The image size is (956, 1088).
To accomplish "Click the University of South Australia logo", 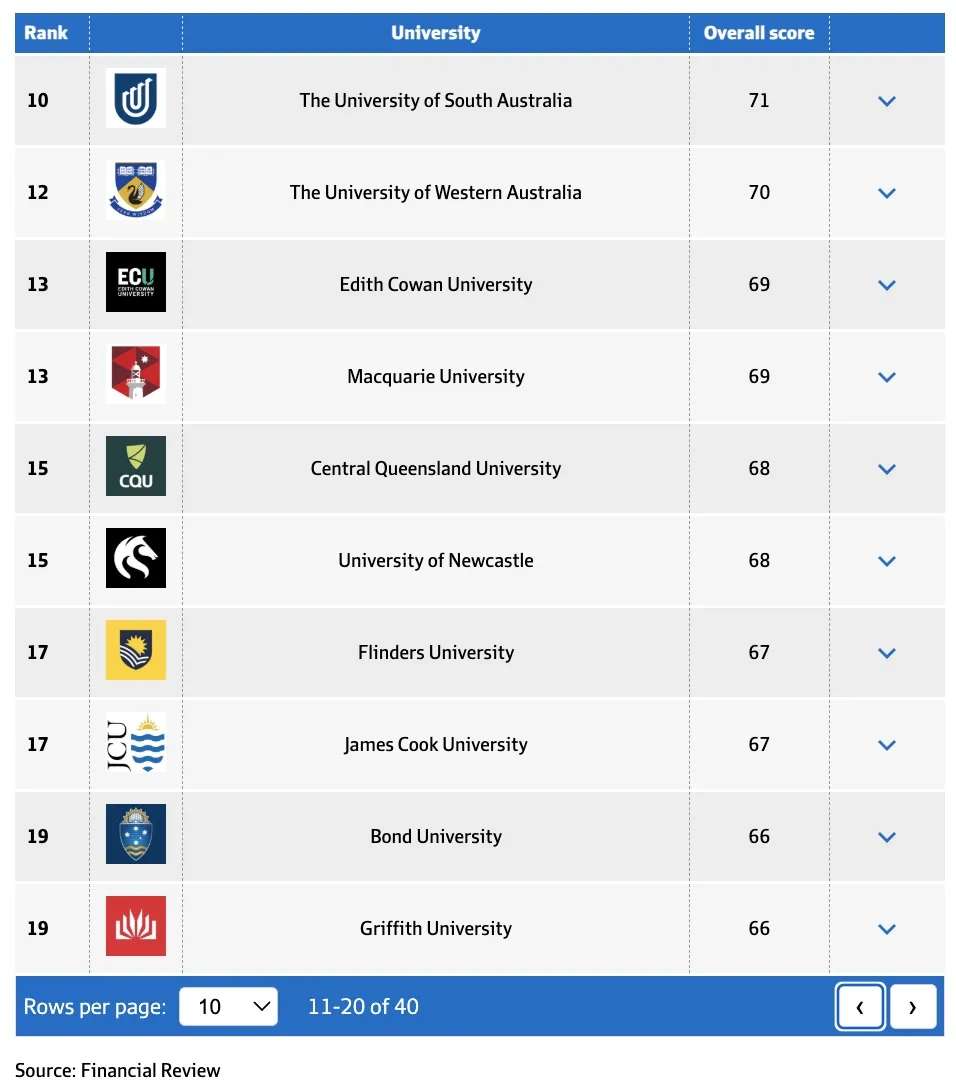I will tap(136, 100).
